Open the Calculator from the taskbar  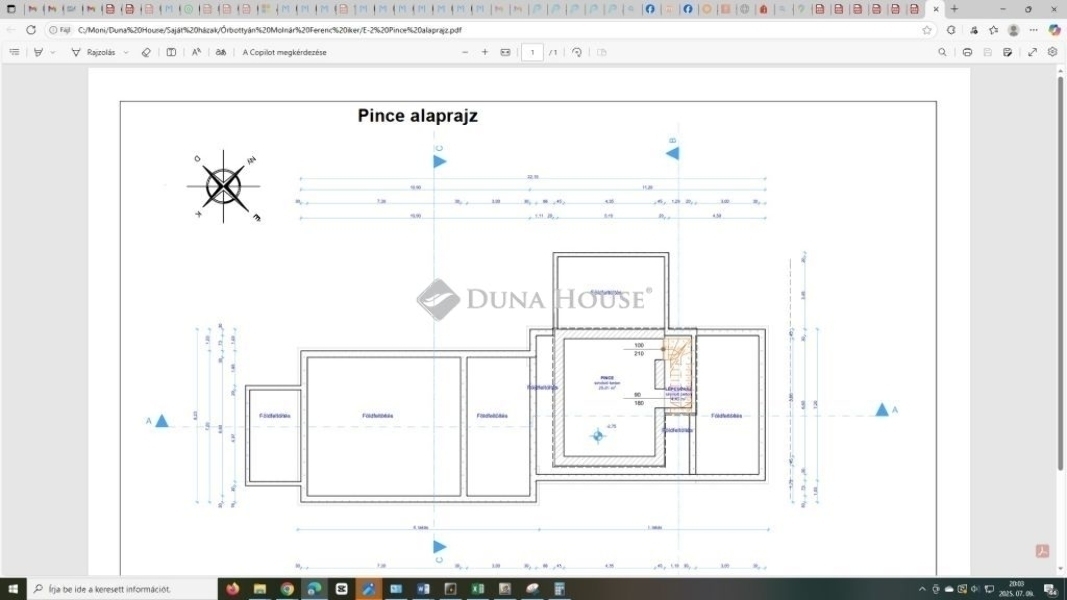pos(559,589)
